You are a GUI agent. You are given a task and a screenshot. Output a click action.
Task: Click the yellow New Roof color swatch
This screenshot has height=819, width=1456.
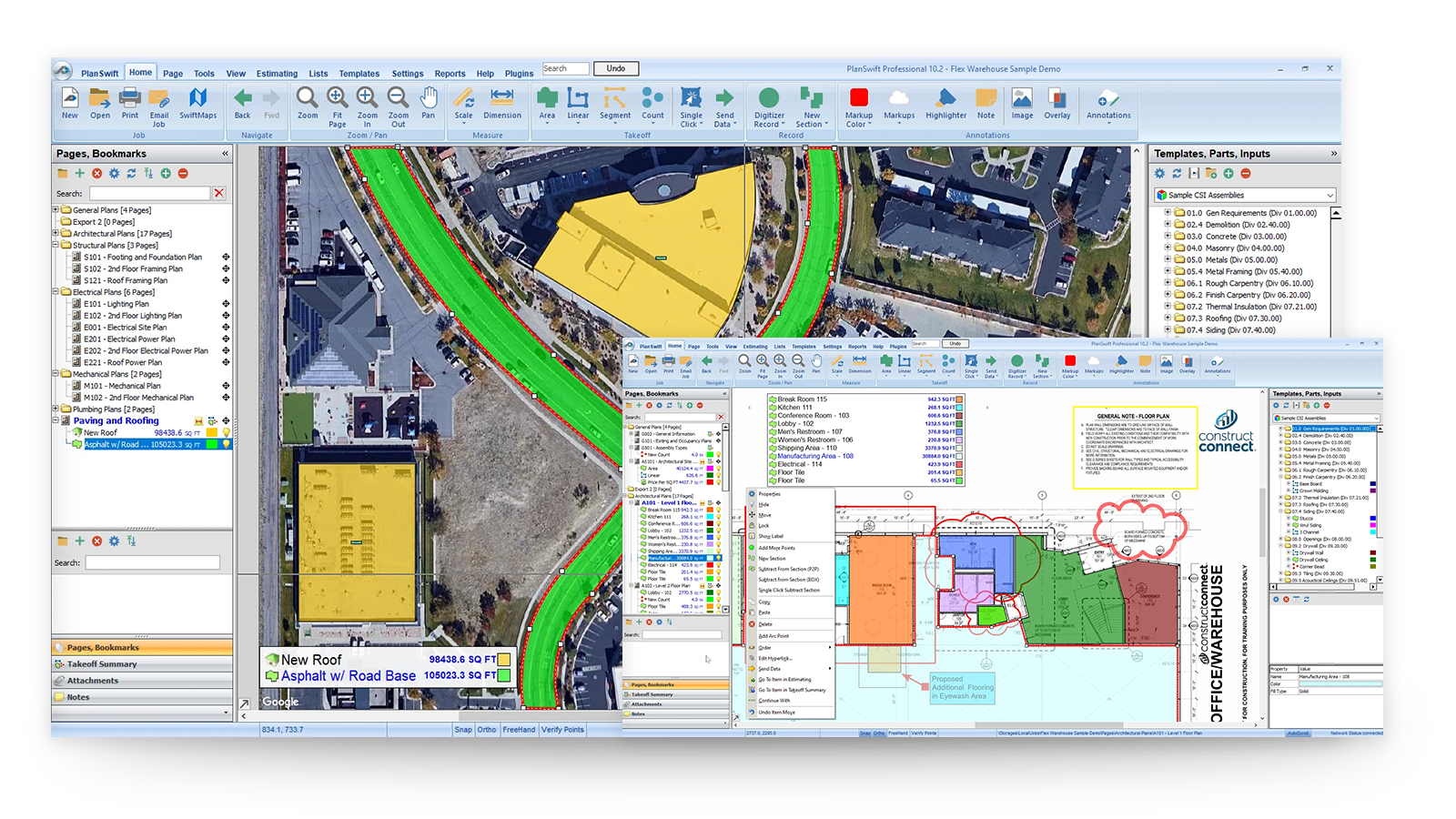[x=212, y=433]
